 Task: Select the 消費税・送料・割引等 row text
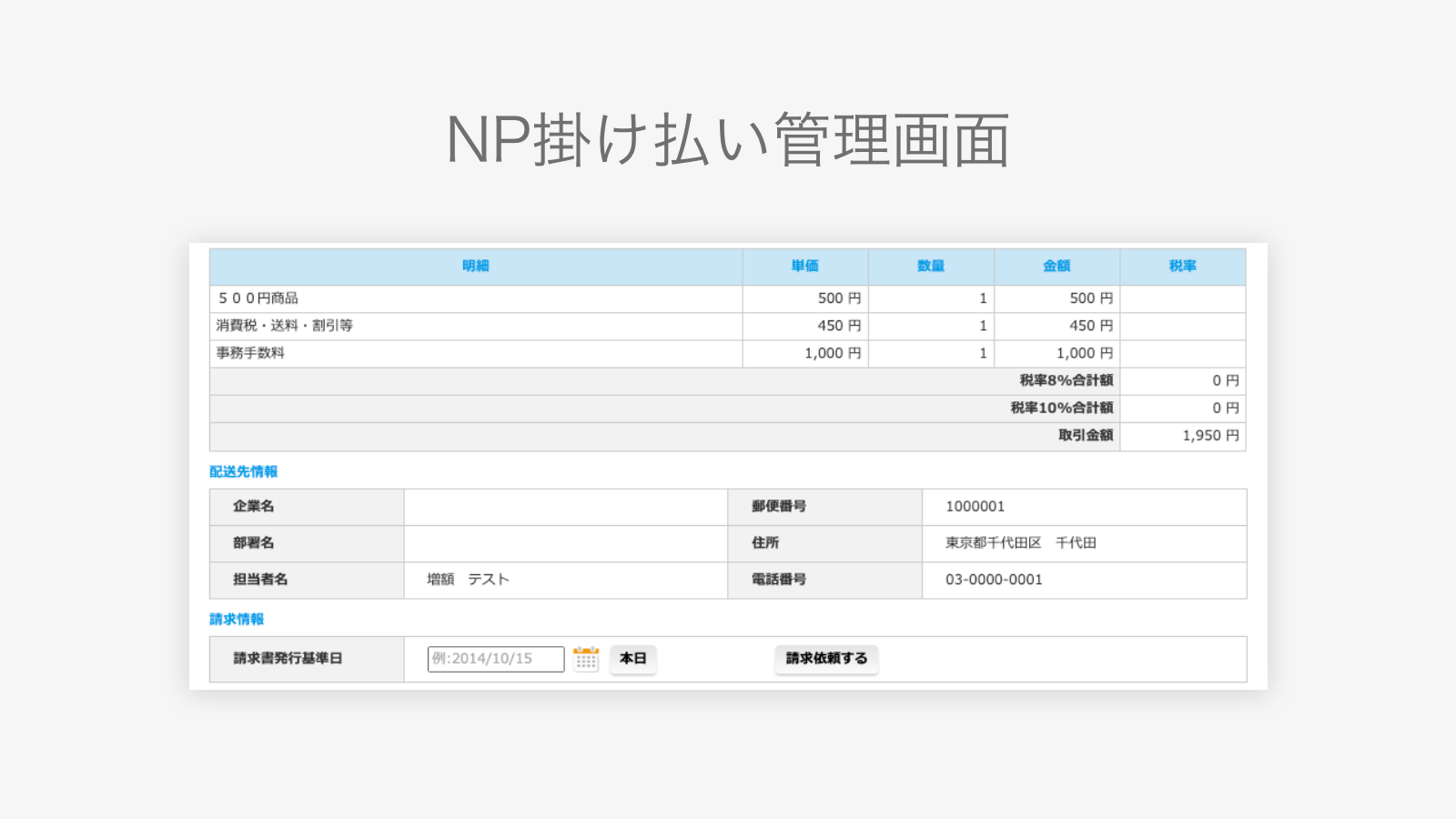[x=285, y=326]
